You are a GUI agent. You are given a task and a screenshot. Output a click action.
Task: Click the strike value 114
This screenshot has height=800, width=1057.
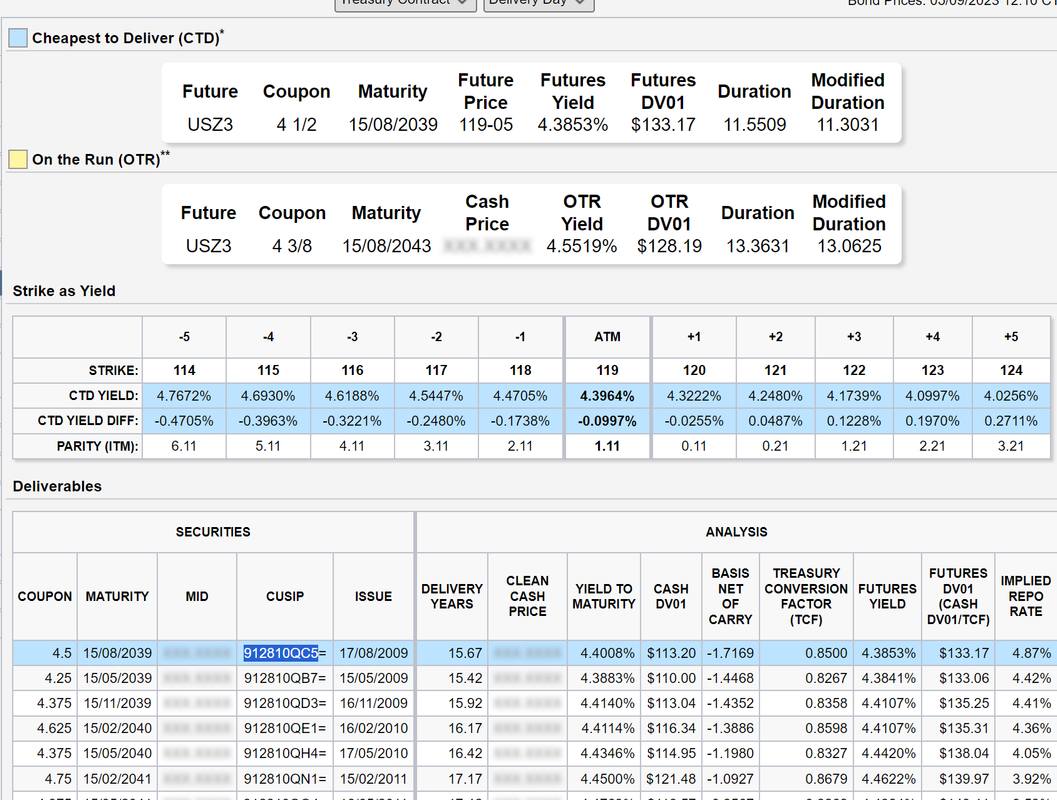[x=184, y=370]
